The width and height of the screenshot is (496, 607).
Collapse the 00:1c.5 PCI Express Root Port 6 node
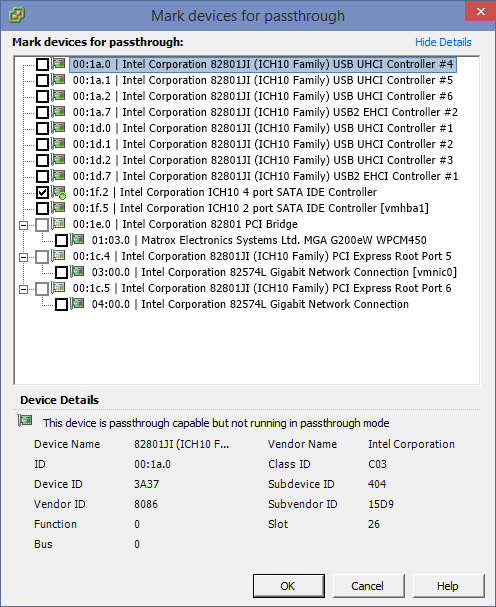[24, 289]
